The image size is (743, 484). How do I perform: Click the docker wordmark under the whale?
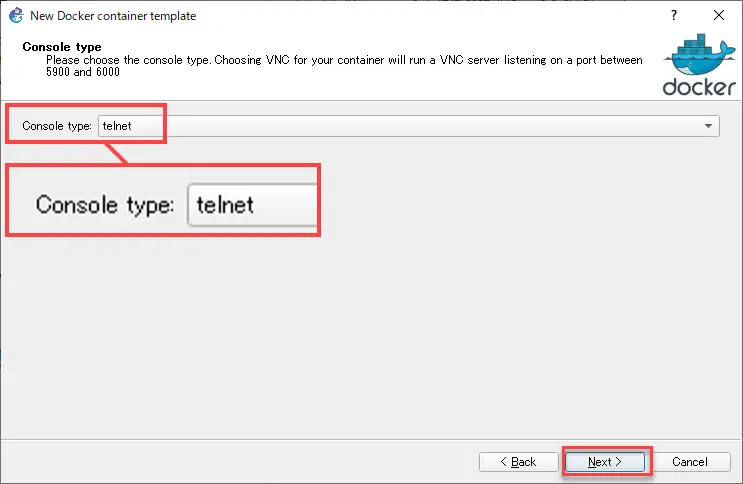click(x=699, y=87)
